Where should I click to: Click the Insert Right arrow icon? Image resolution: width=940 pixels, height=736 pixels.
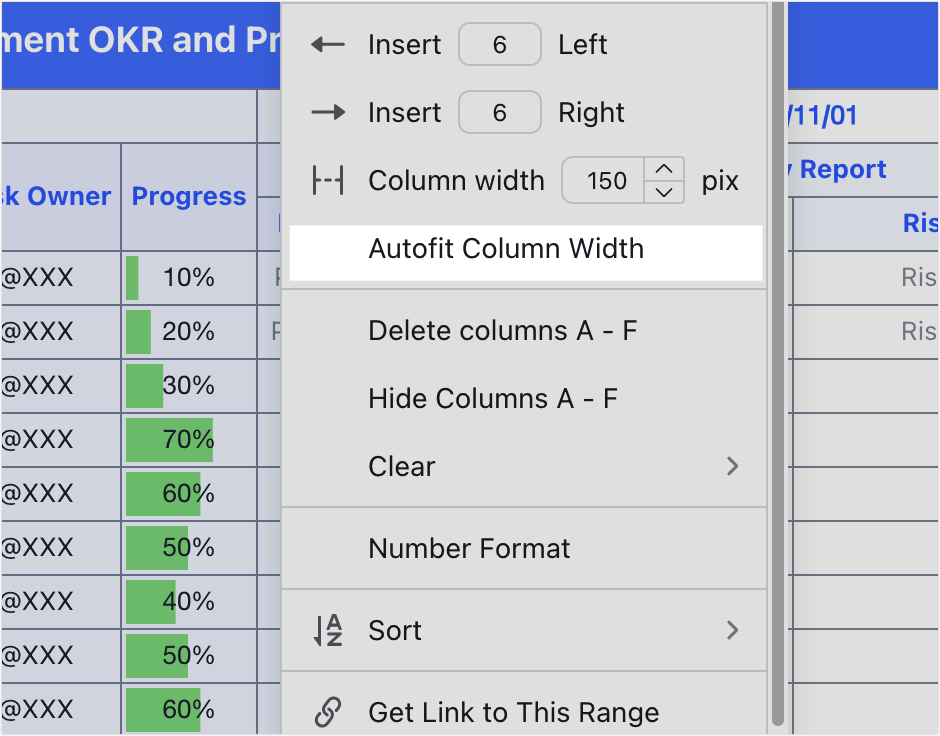(328, 112)
